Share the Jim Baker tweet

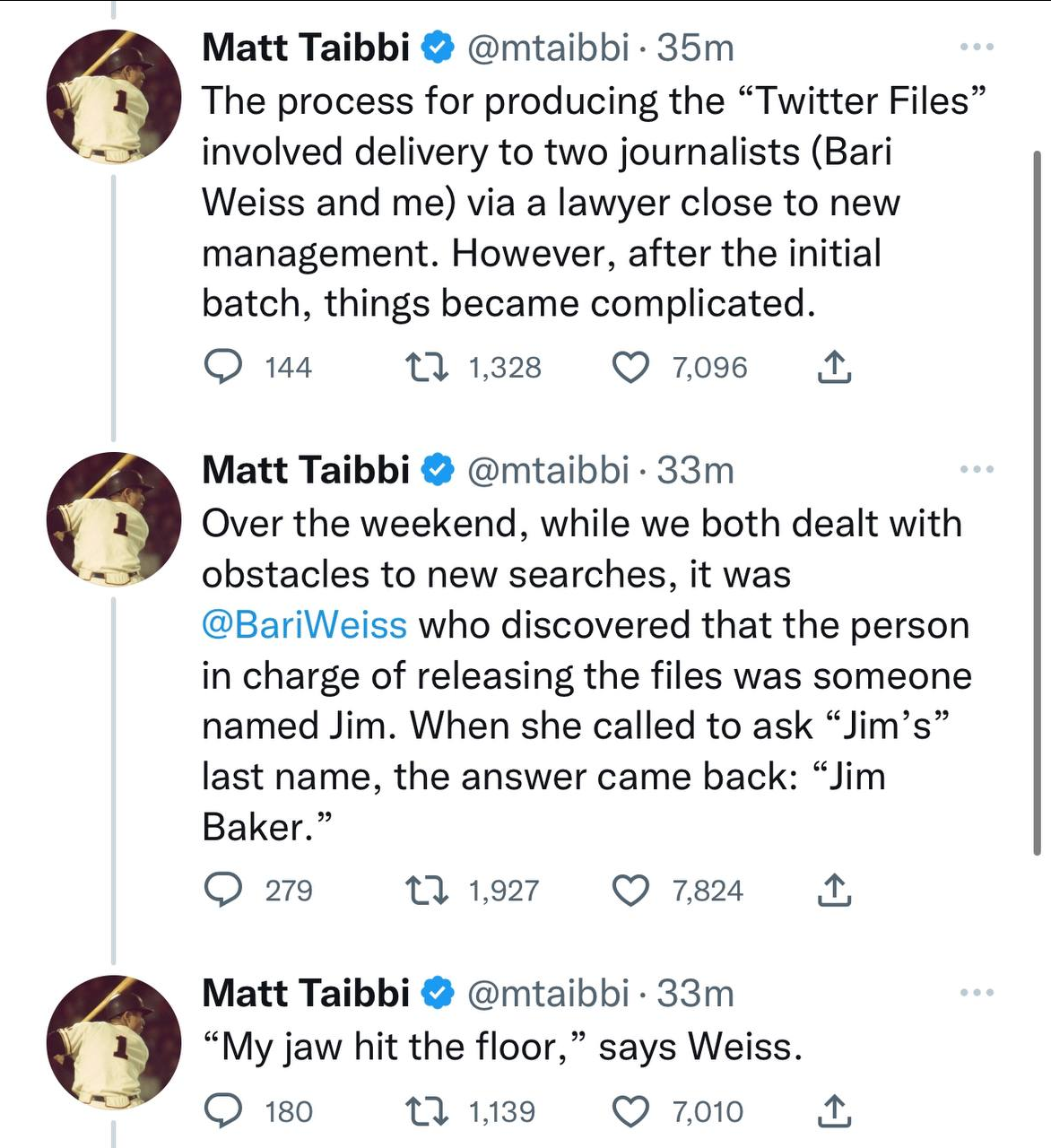coord(834,890)
